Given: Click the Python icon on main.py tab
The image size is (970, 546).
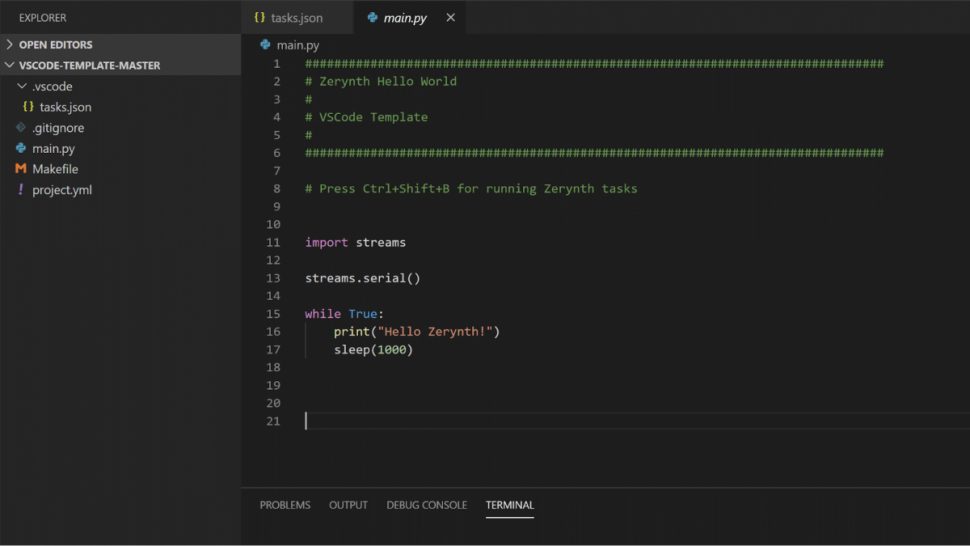Looking at the screenshot, I should click(372, 17).
